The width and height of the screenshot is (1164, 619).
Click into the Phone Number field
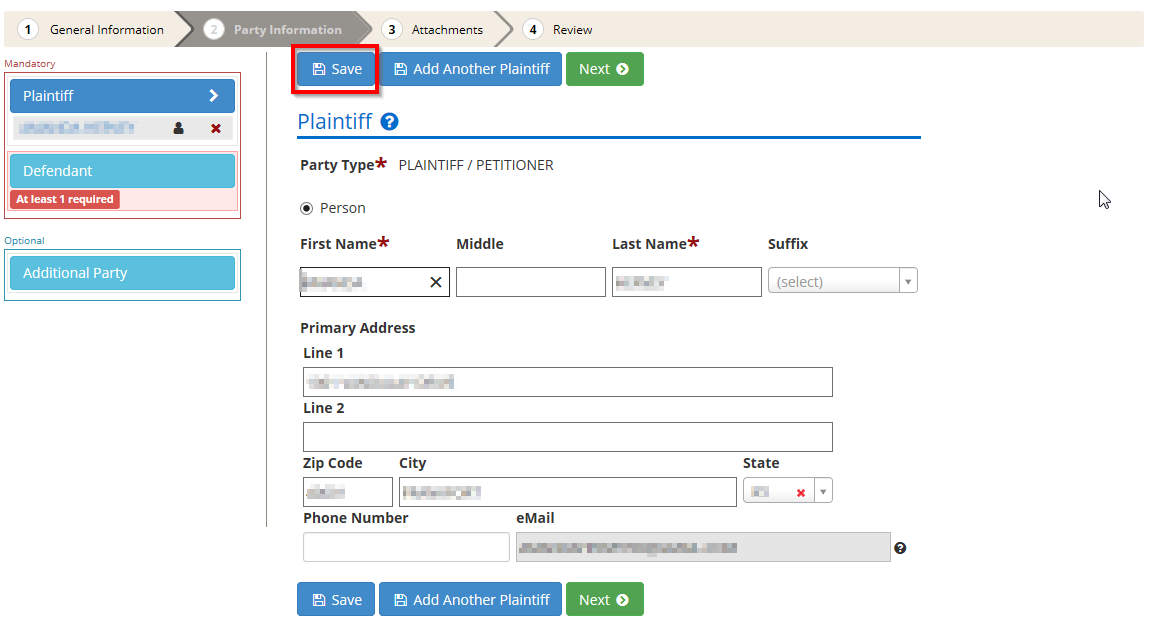coord(406,547)
